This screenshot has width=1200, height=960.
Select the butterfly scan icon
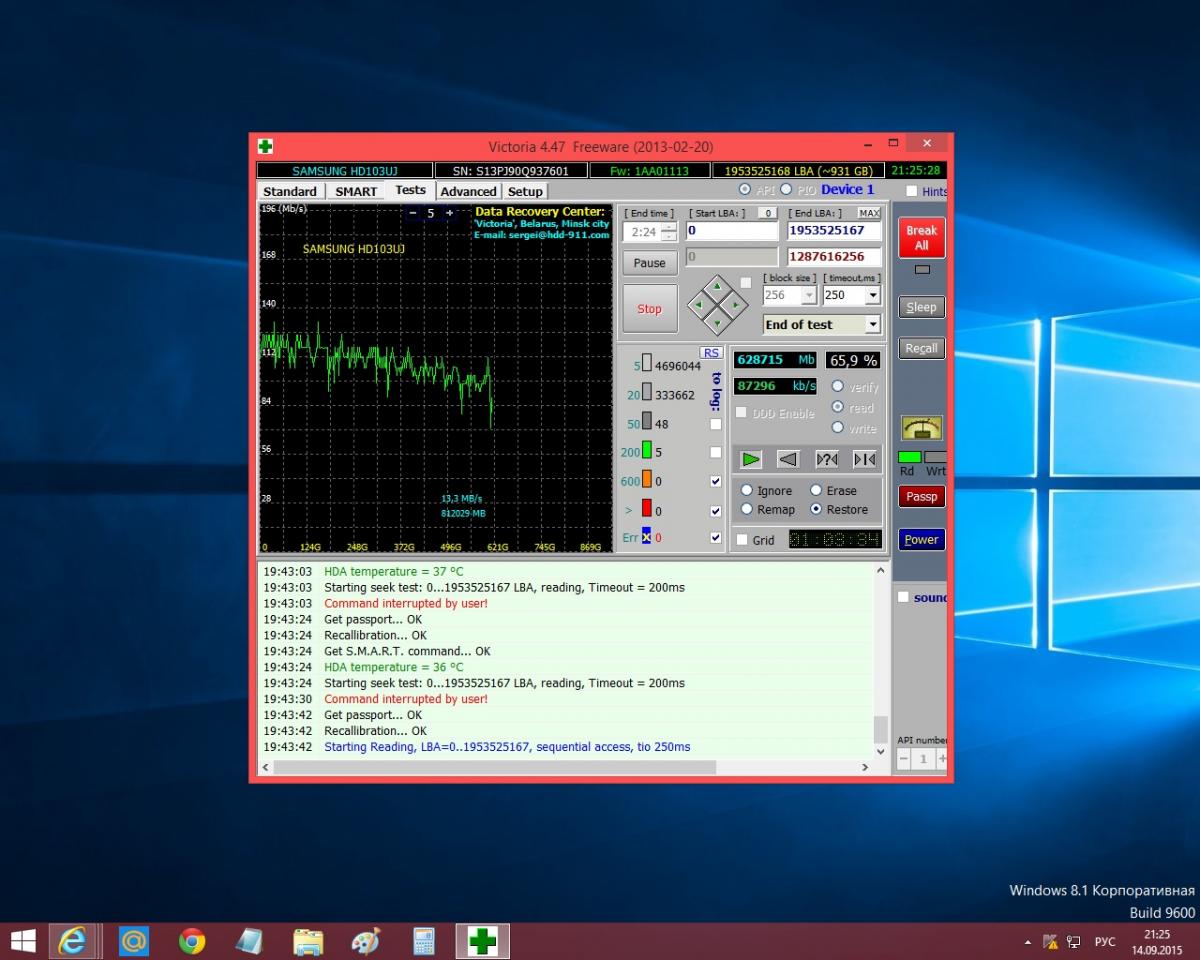pyautogui.click(x=865, y=459)
